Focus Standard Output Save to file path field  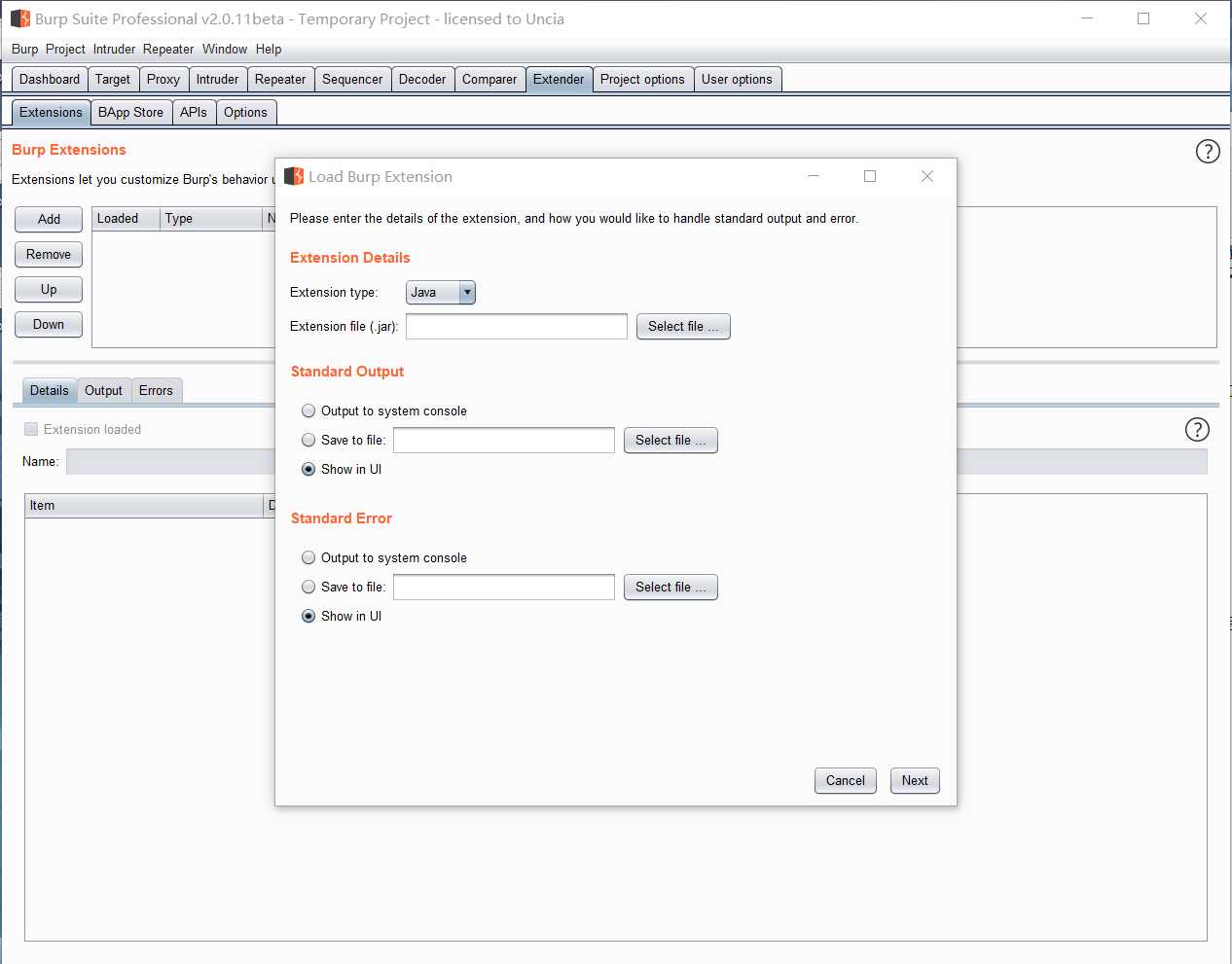pyautogui.click(x=504, y=440)
